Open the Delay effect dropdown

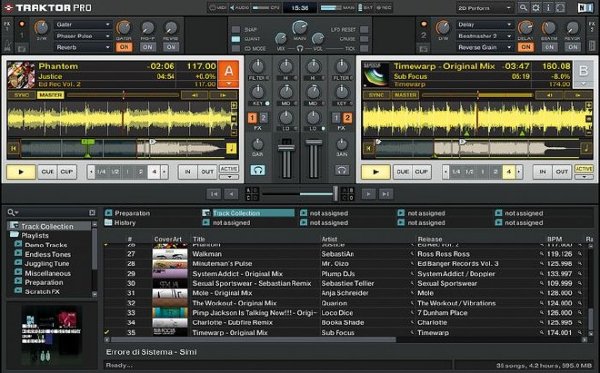pos(484,24)
